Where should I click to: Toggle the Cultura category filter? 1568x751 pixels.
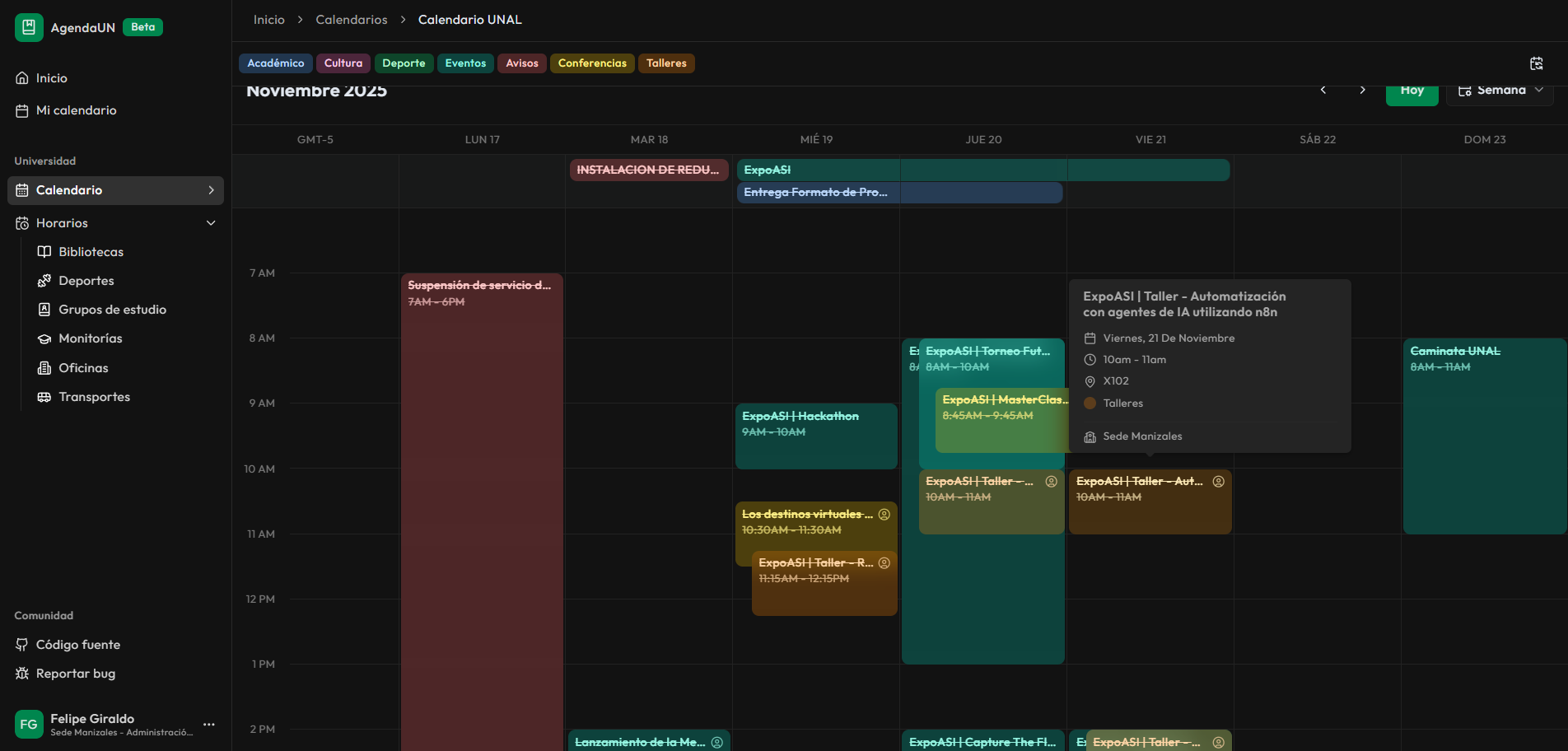click(x=343, y=63)
